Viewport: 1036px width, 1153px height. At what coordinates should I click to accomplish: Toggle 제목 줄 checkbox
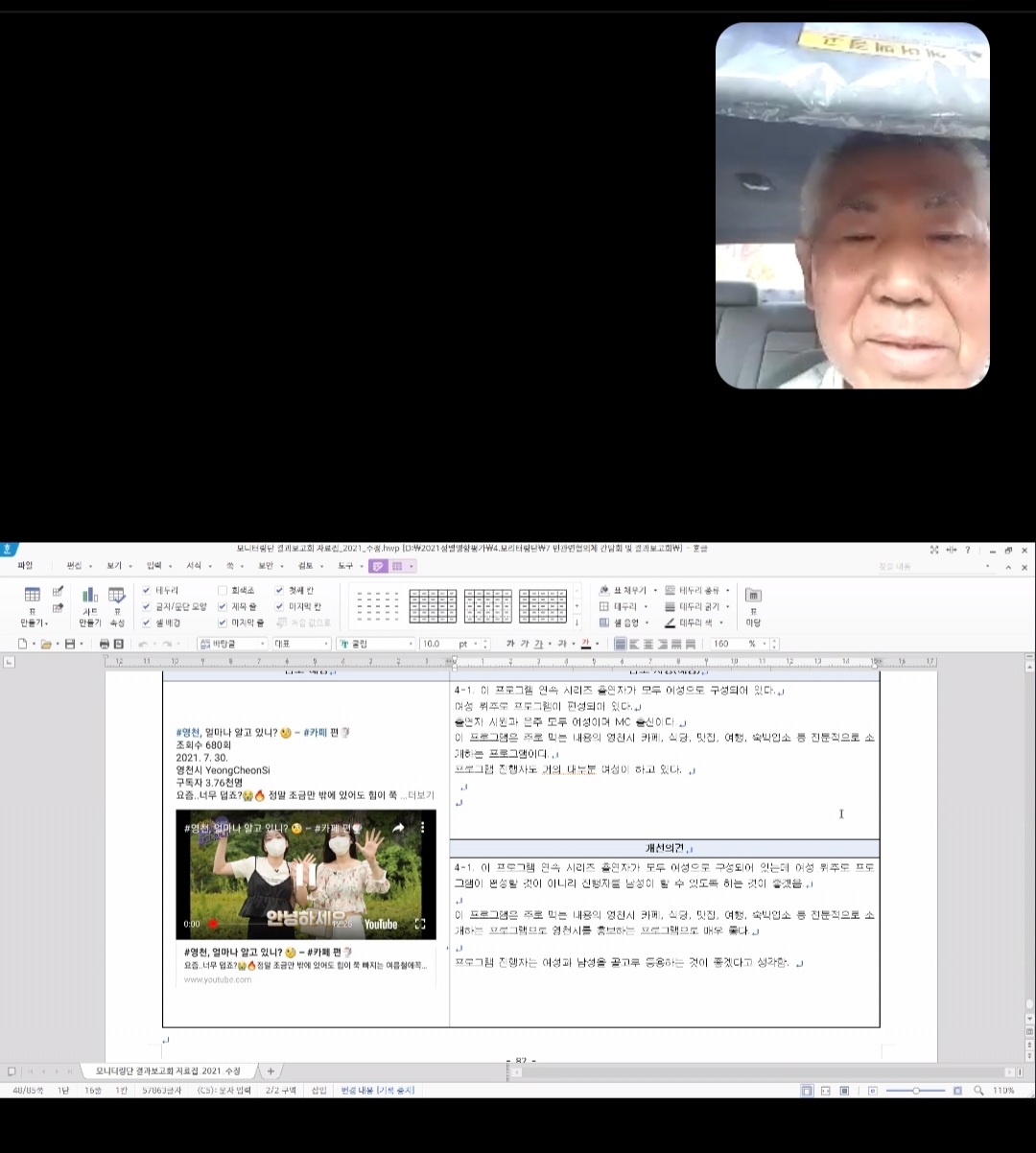[x=223, y=606]
